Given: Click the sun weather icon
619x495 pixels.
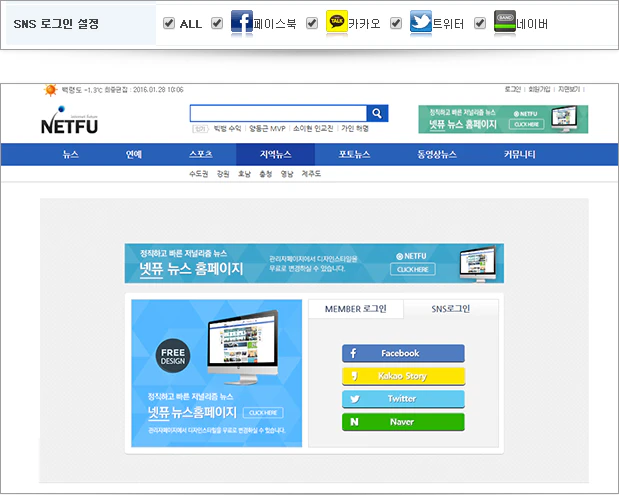Looking at the screenshot, I should [50, 90].
